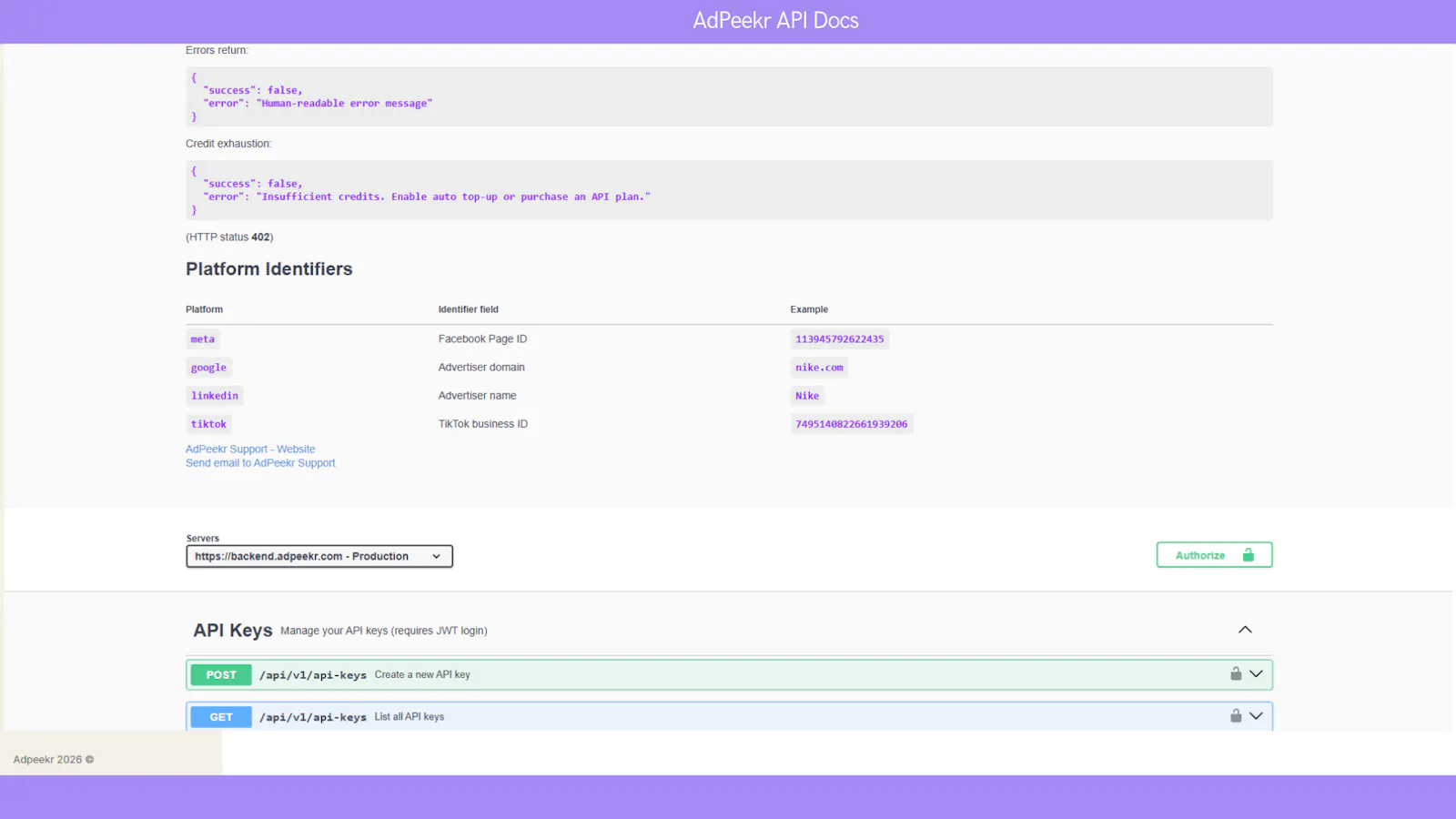Collapse the API Keys section
The width and height of the screenshot is (1456, 819).
[x=1245, y=630]
